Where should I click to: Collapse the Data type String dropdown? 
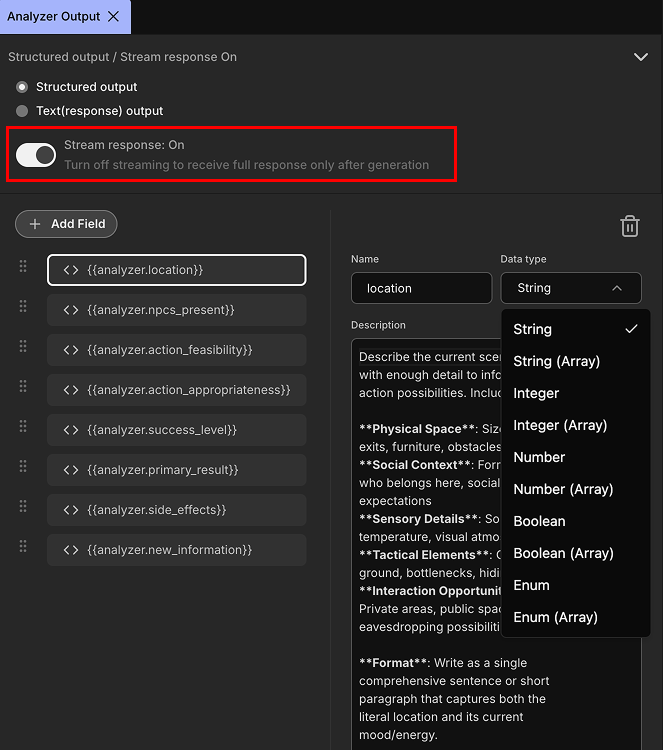(571, 288)
